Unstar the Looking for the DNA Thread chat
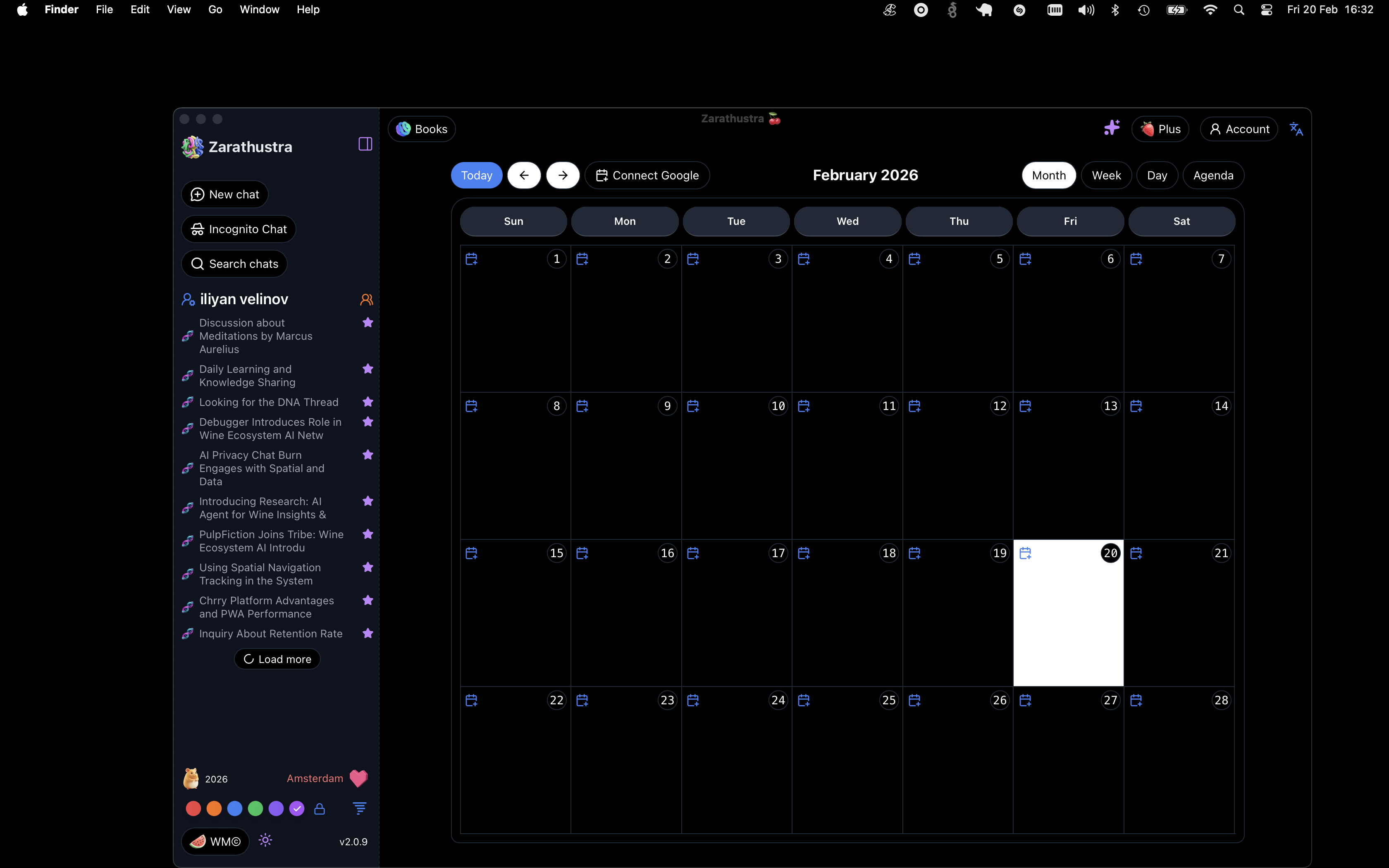This screenshot has width=1389, height=868. pyautogui.click(x=368, y=402)
